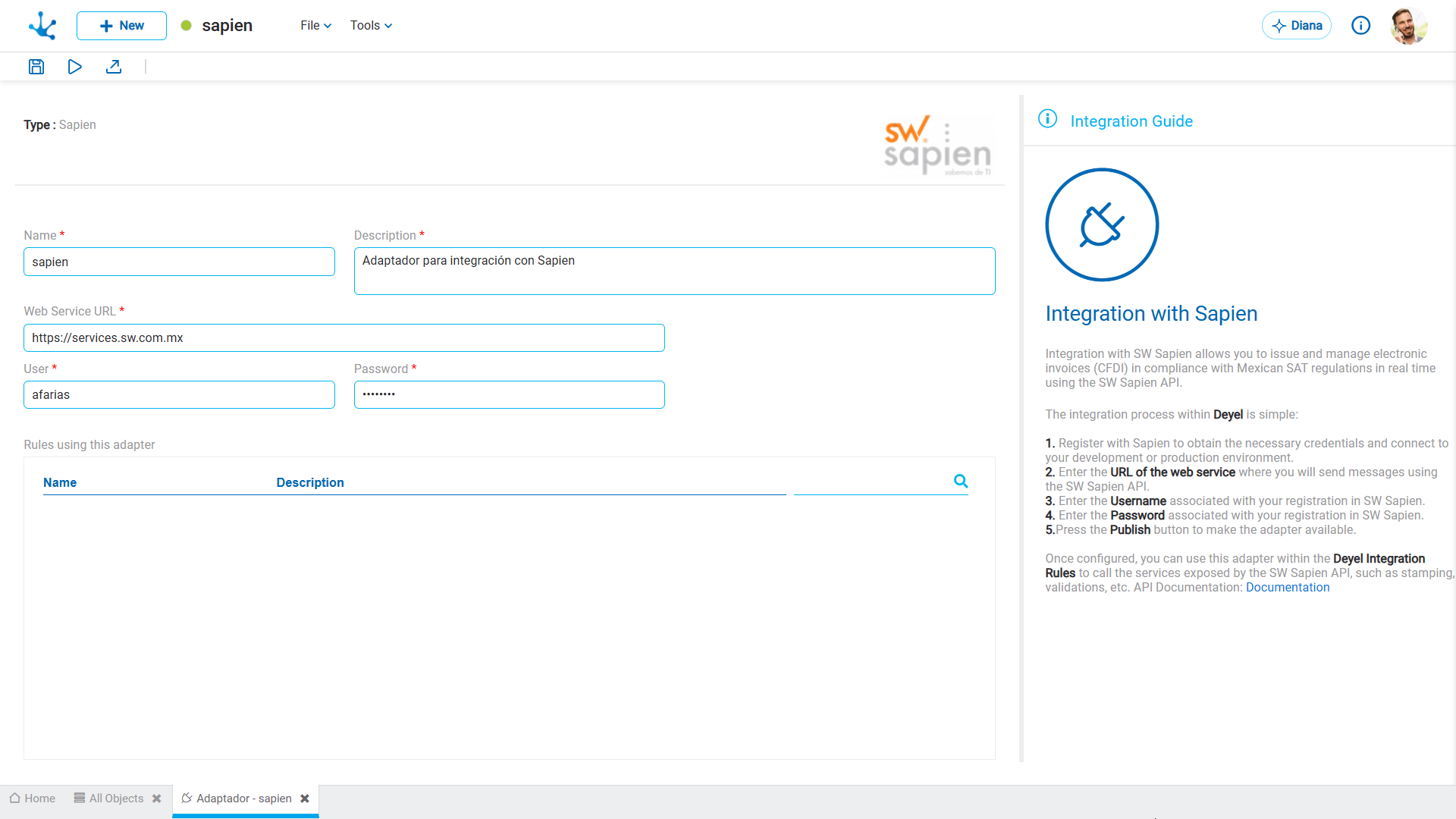Screen dimensions: 1456x819
Task: Click the New button
Action: coord(121,26)
